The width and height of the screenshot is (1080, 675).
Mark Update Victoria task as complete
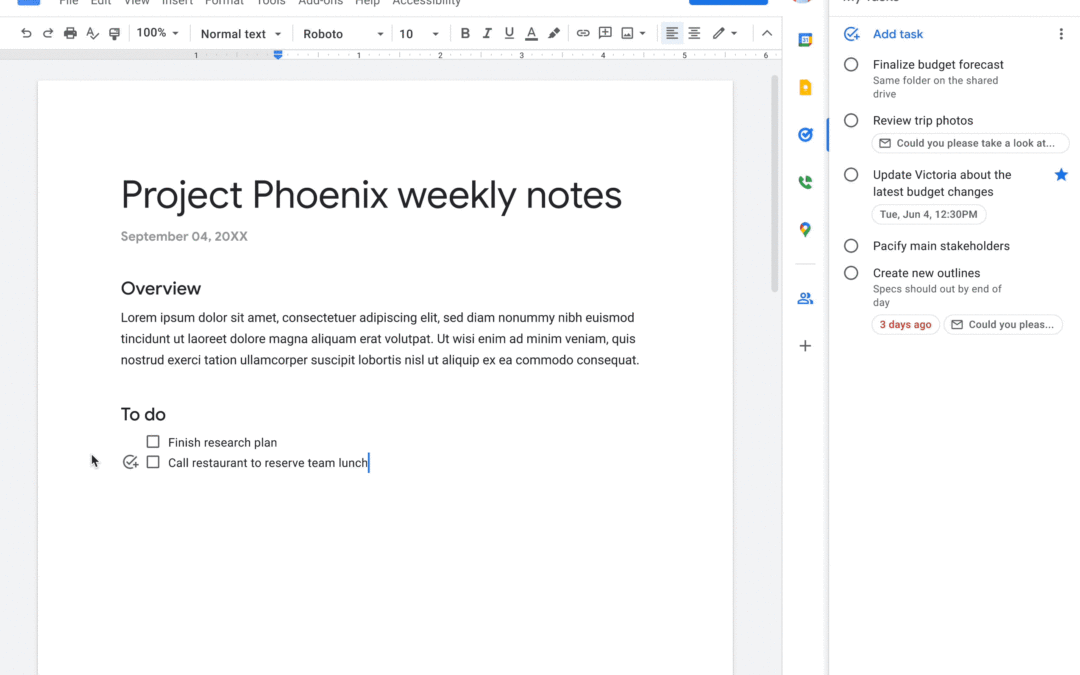[x=851, y=175]
